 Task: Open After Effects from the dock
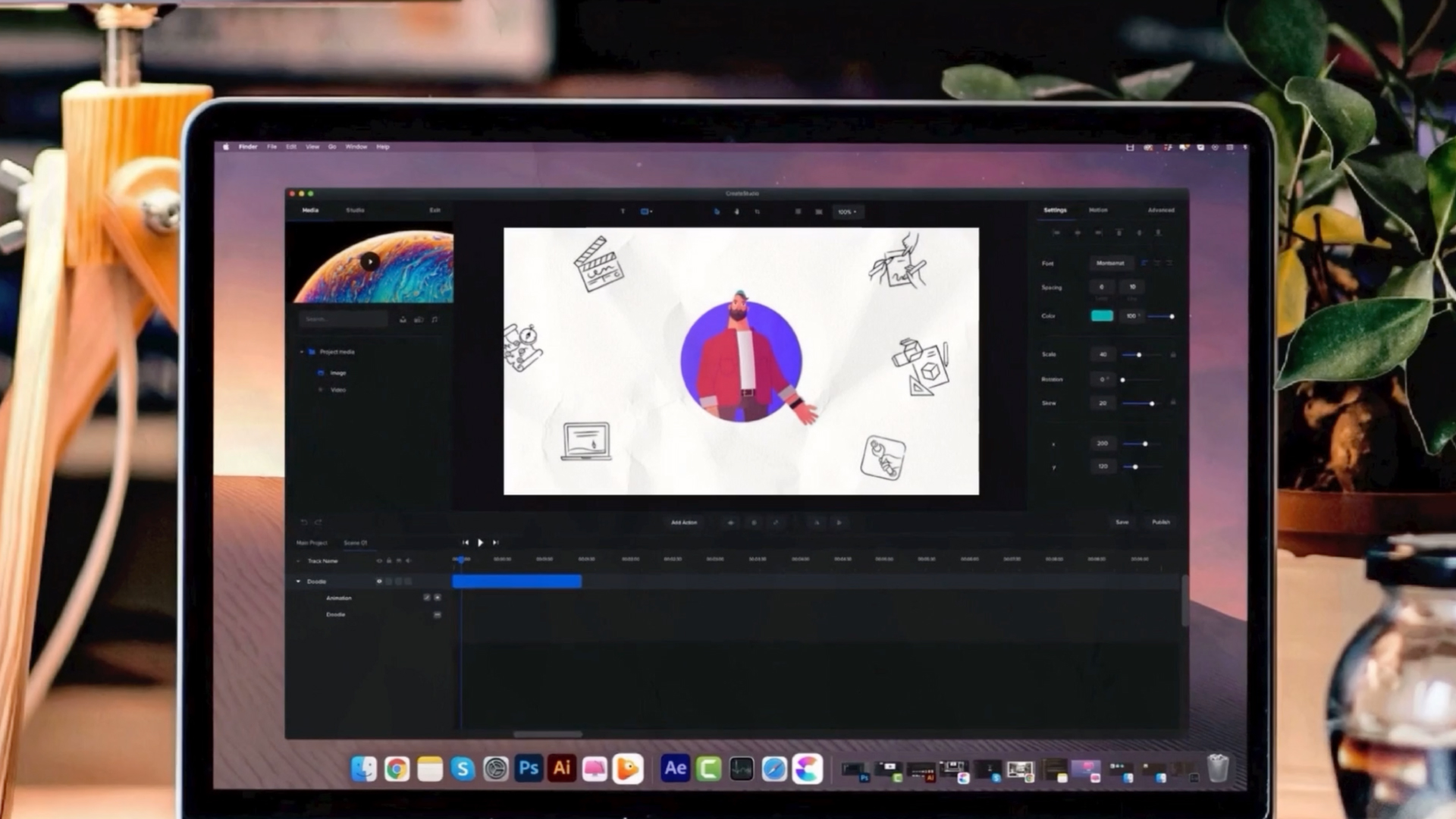[674, 768]
